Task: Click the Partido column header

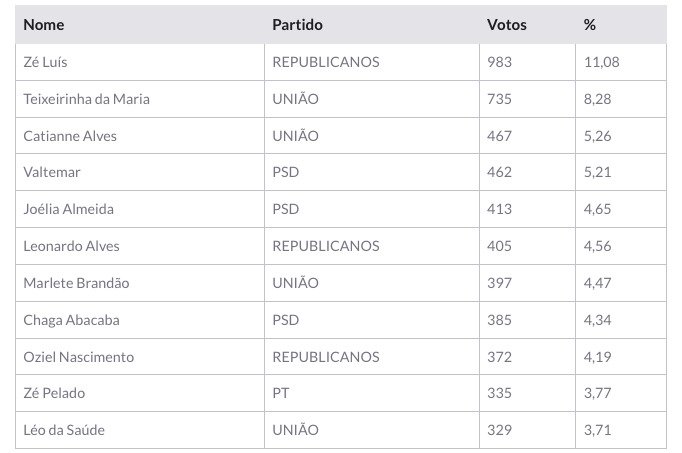Action: pyautogui.click(x=297, y=24)
